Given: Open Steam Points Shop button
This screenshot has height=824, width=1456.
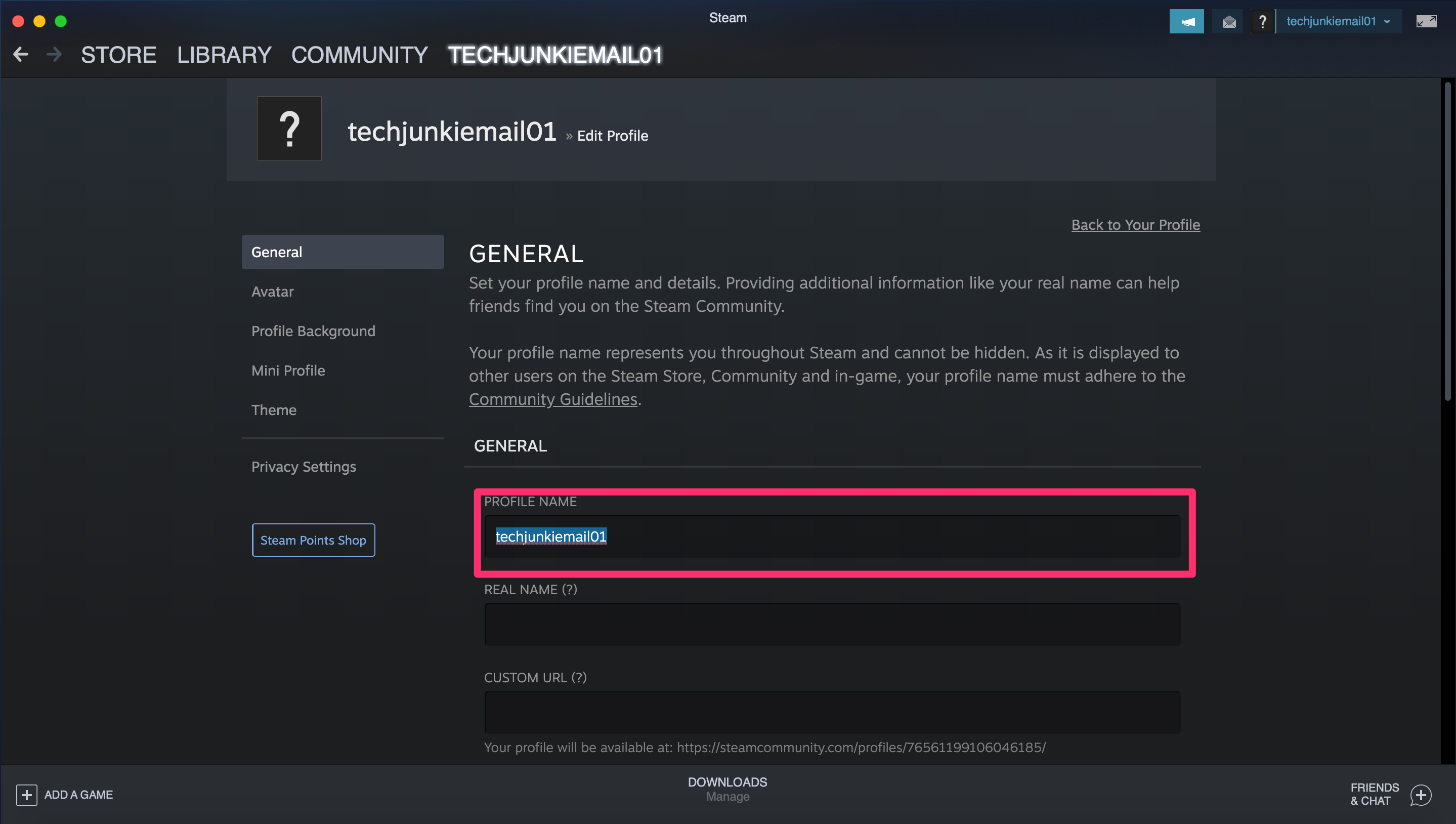Looking at the screenshot, I should [313, 540].
